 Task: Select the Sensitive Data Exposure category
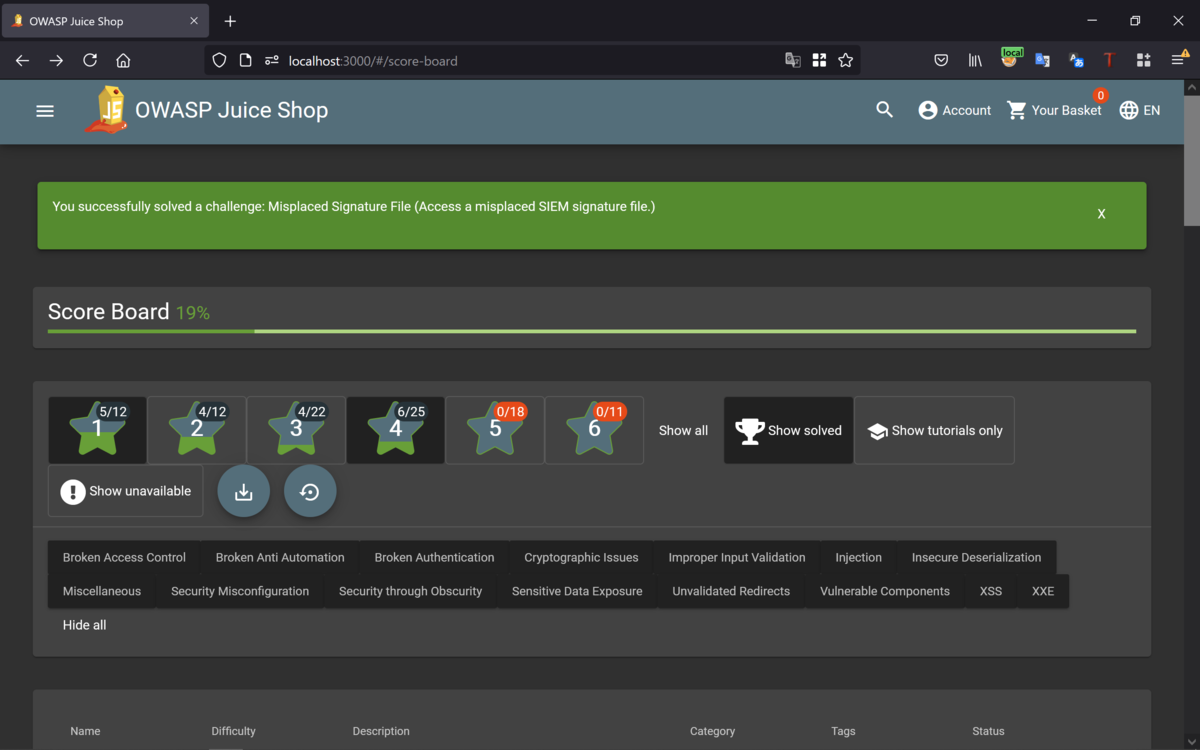click(x=577, y=591)
